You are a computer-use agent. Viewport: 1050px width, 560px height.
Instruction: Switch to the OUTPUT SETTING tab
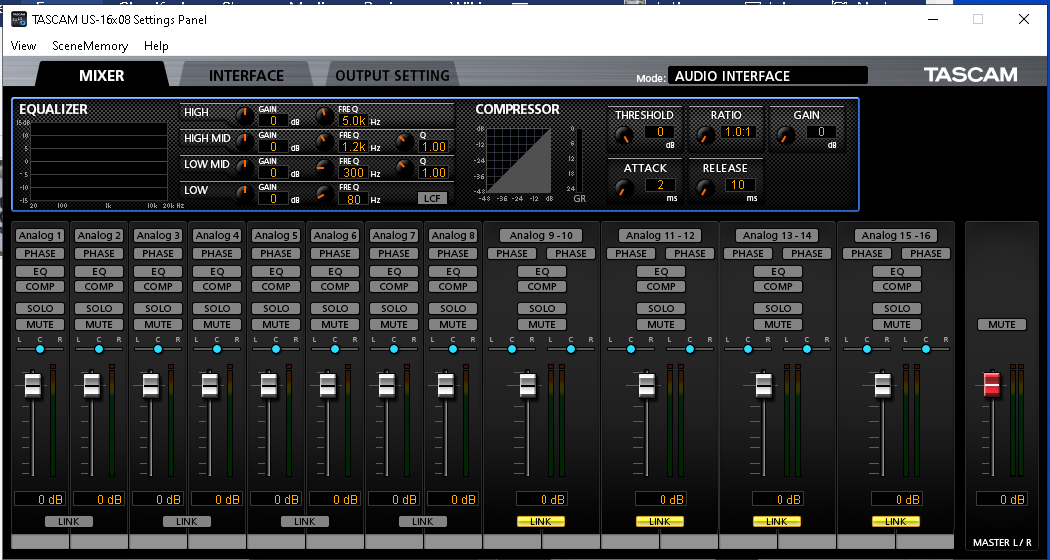click(392, 75)
